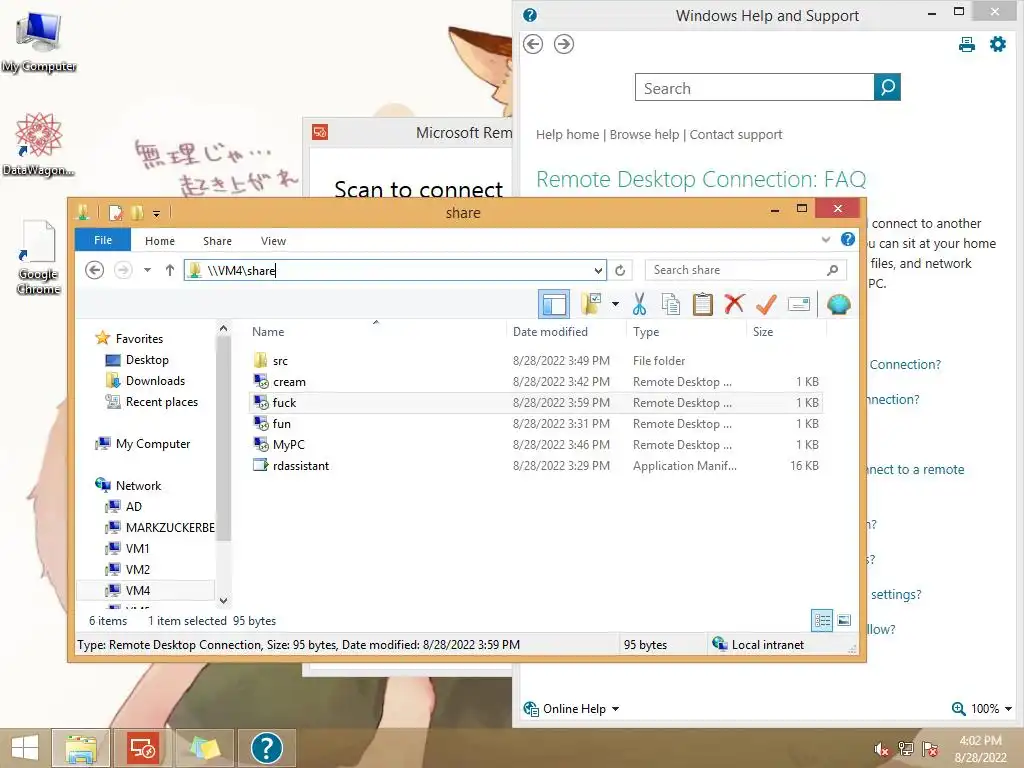1024x768 pixels.
Task: Open the Browse help link
Action: 644,135
